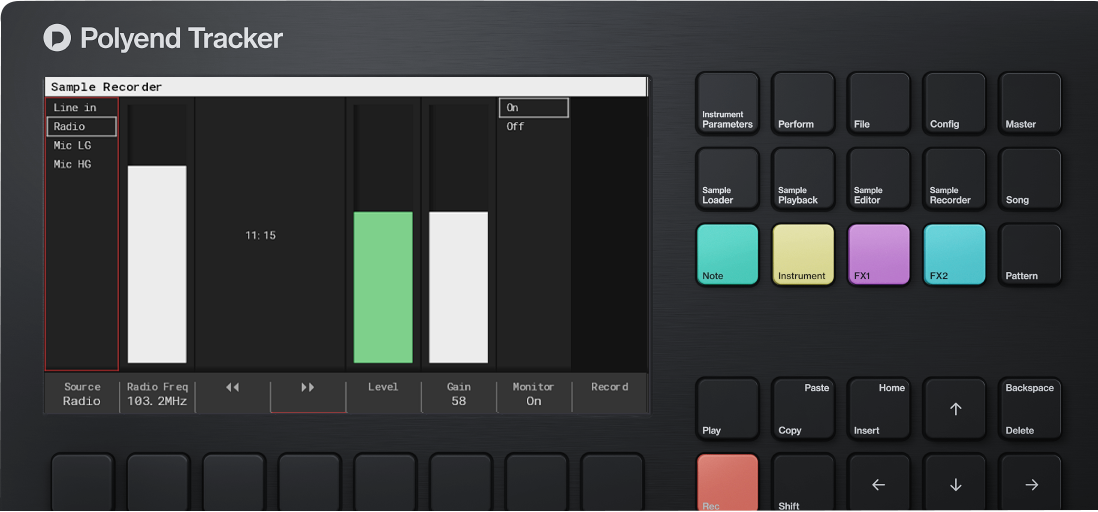
Task: Open the File pad
Action: [x=879, y=103]
